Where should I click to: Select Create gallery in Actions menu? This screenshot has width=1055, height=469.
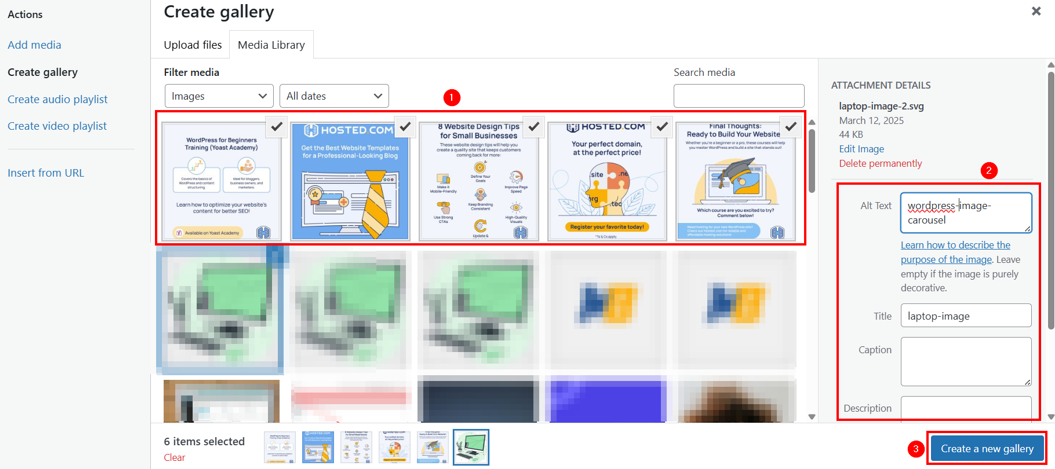42,72
